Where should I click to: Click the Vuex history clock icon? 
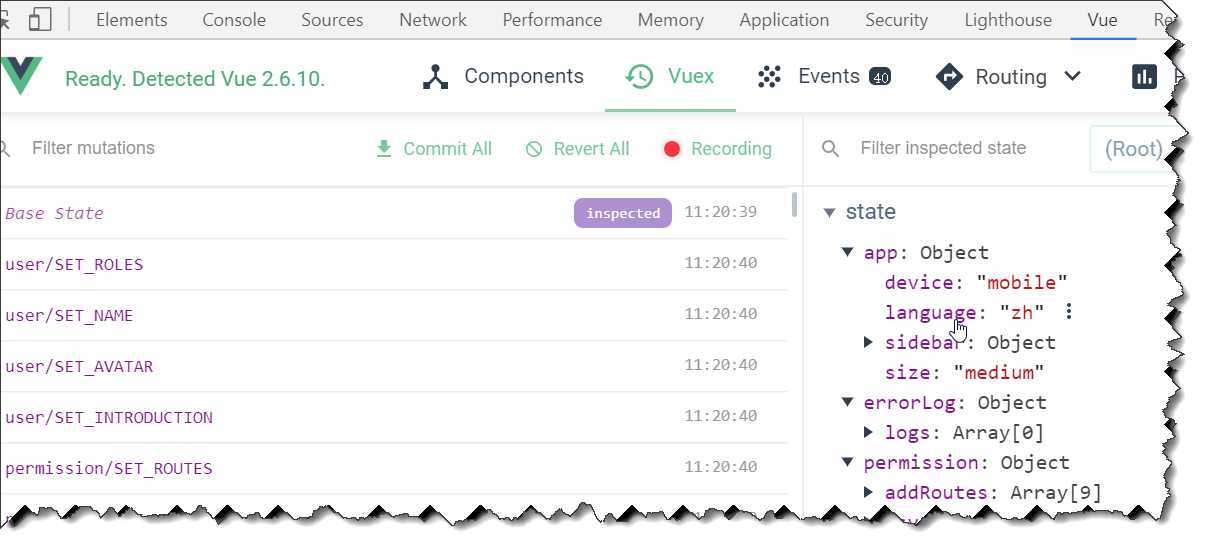(639, 77)
